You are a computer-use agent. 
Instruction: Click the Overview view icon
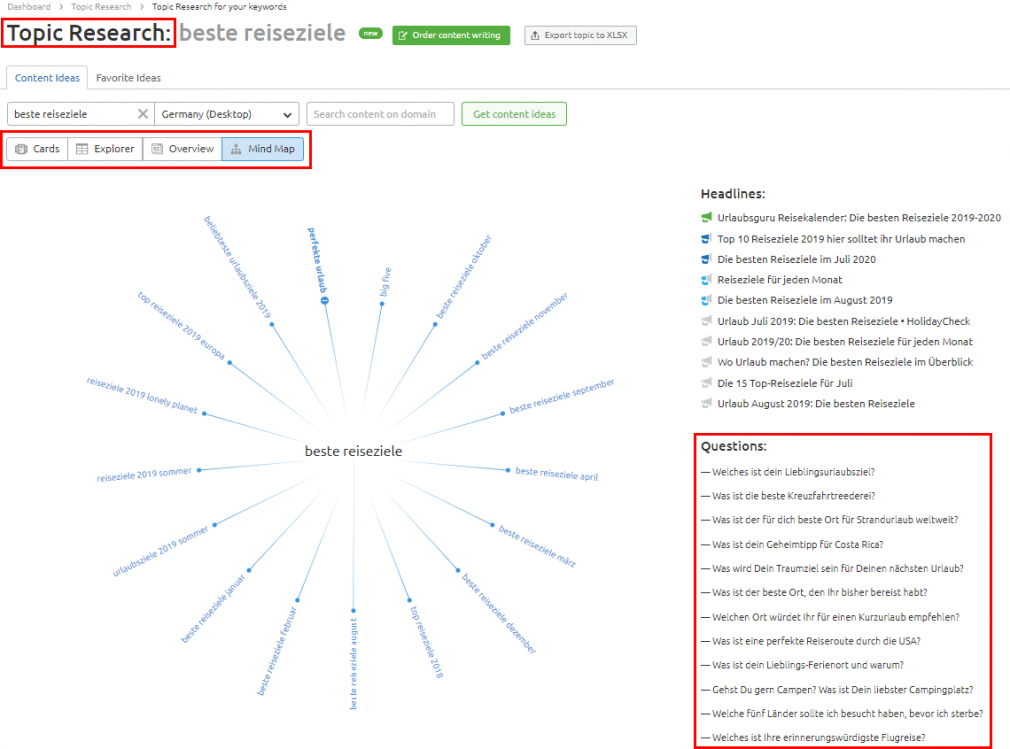pos(157,149)
